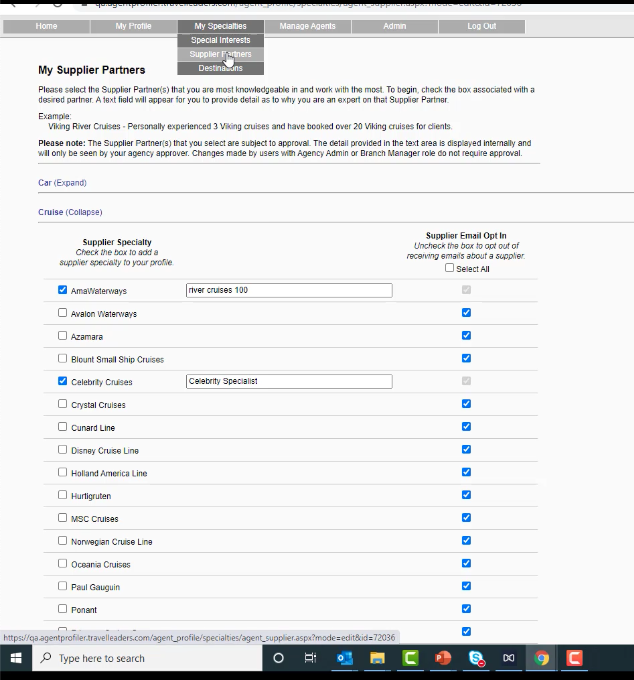The height and width of the screenshot is (680, 634).
Task: Uncheck email opt-in for Holland America Line
Action: pos(466,472)
